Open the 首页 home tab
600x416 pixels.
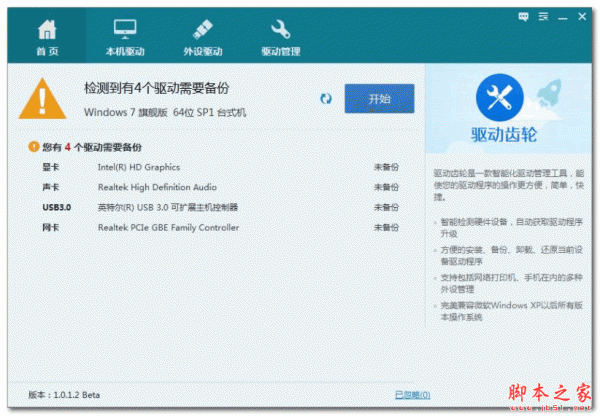point(47,36)
